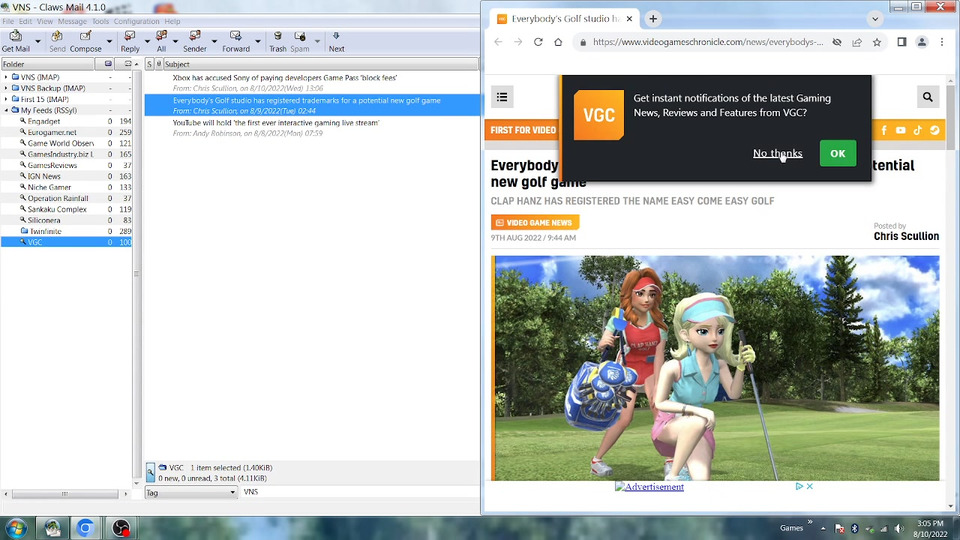This screenshot has height=540, width=960.
Task: Open the VGC site hamburger menu
Action: click(502, 97)
